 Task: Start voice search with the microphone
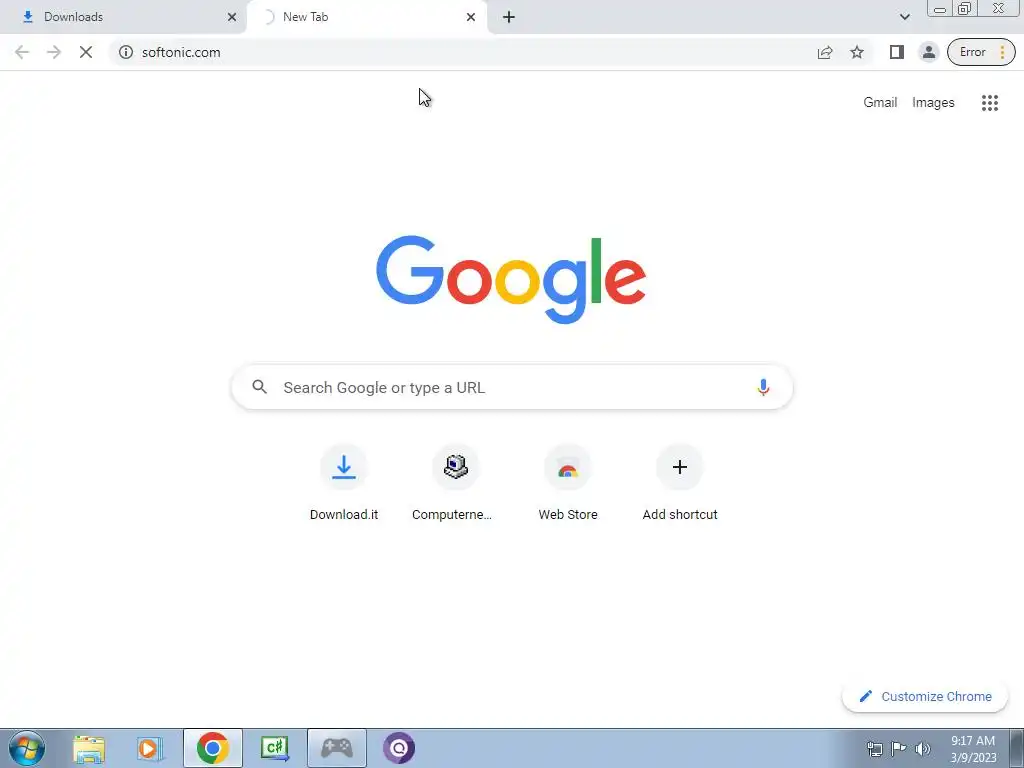[x=763, y=387]
